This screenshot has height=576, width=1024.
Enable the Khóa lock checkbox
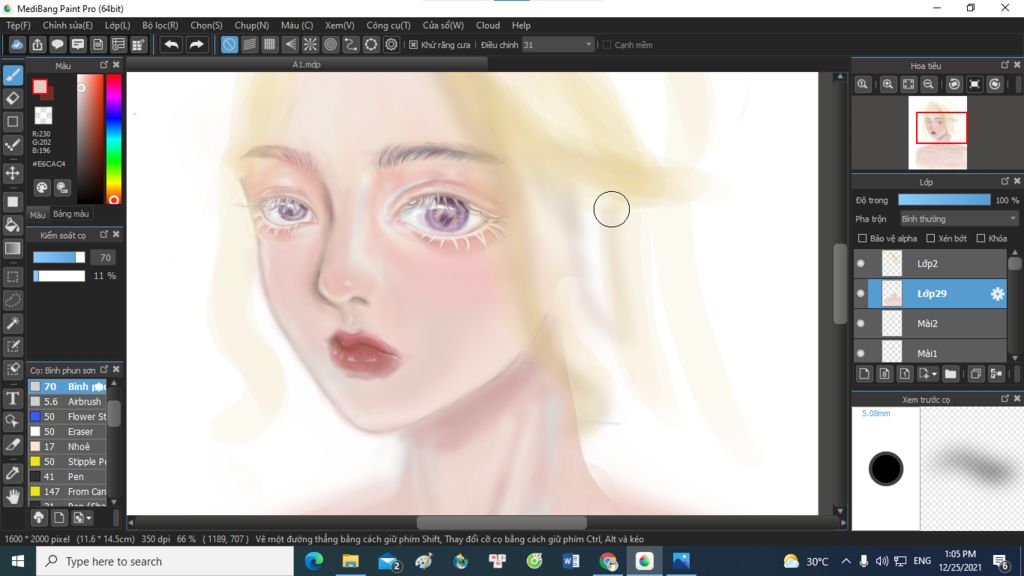pyautogui.click(x=980, y=238)
